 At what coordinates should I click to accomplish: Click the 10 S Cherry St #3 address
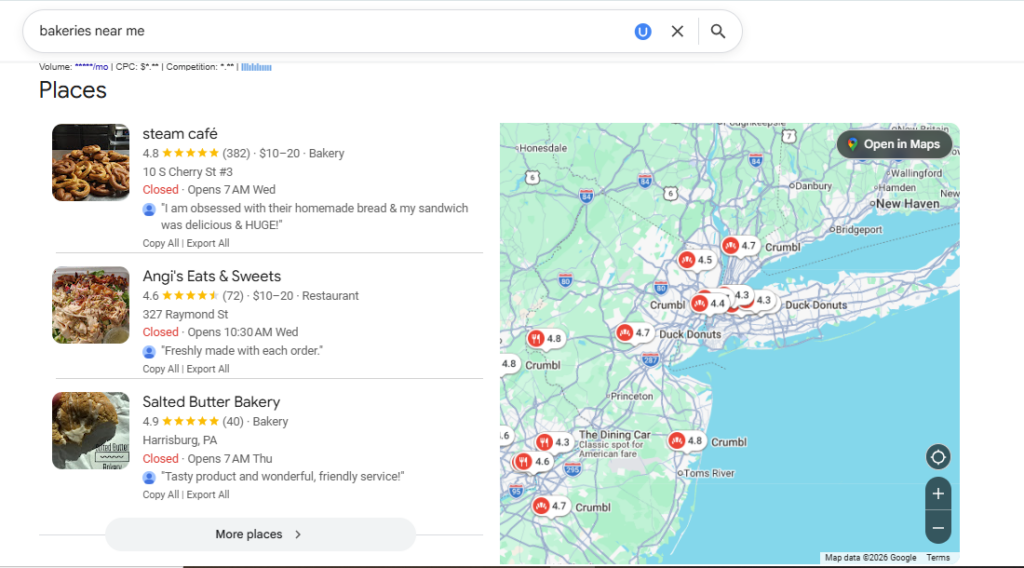click(x=187, y=172)
